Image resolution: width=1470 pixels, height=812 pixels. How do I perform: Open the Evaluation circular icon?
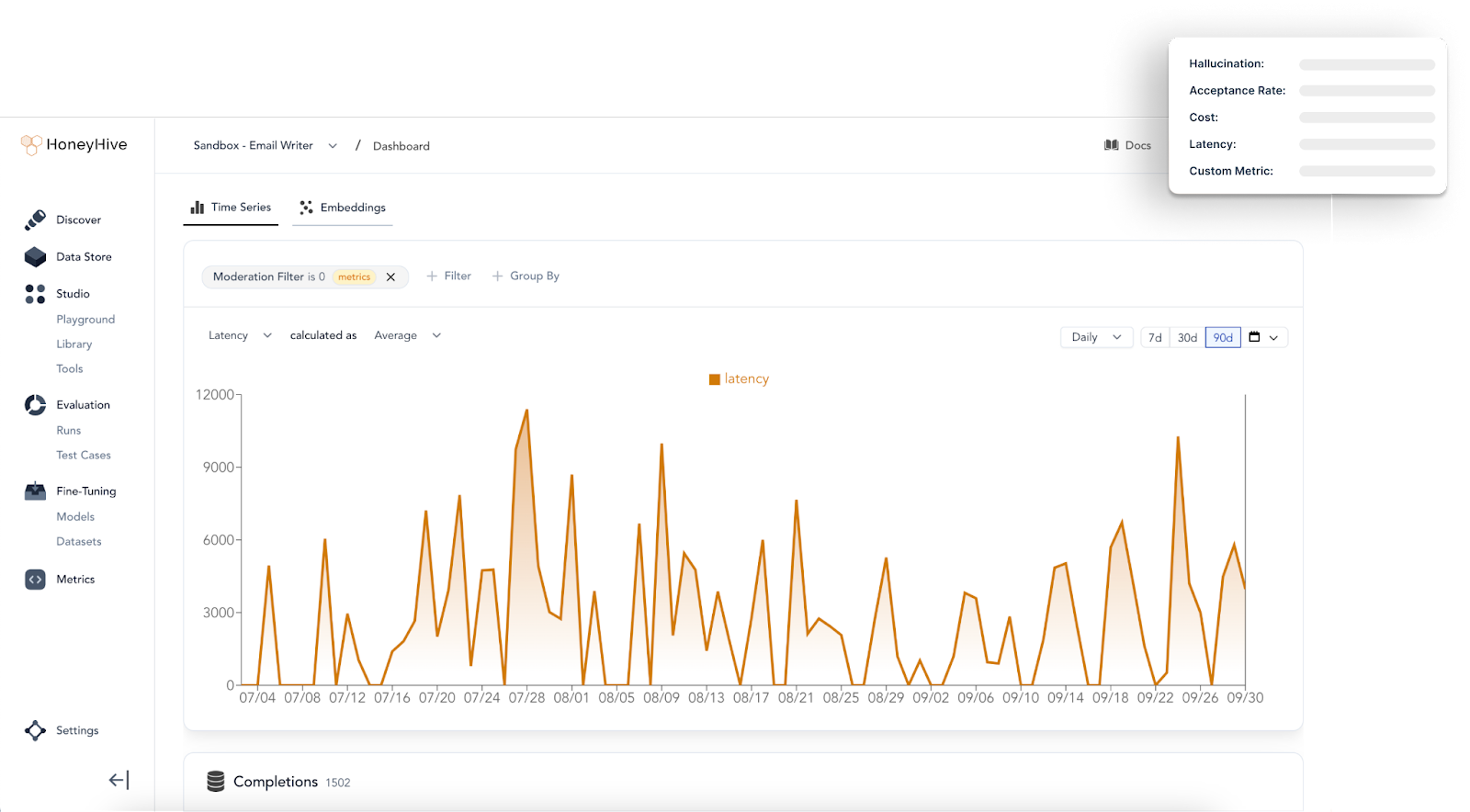coord(35,405)
